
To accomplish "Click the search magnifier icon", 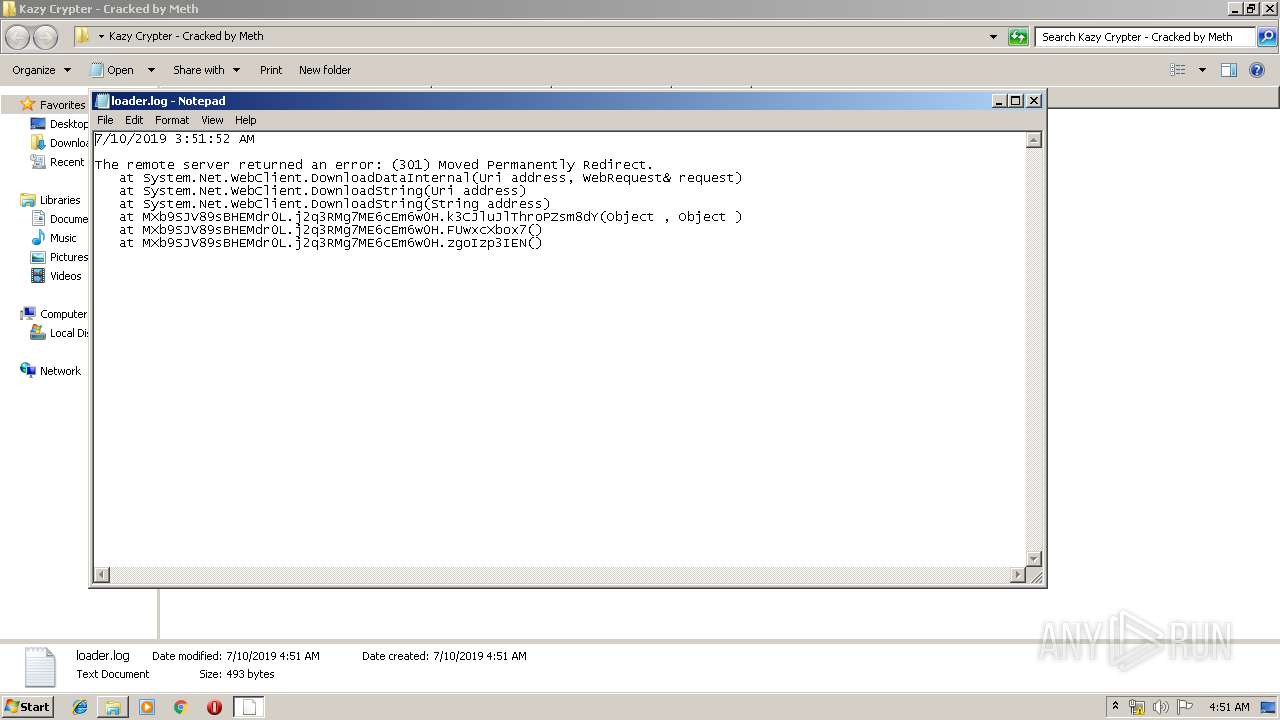I will coord(1266,37).
